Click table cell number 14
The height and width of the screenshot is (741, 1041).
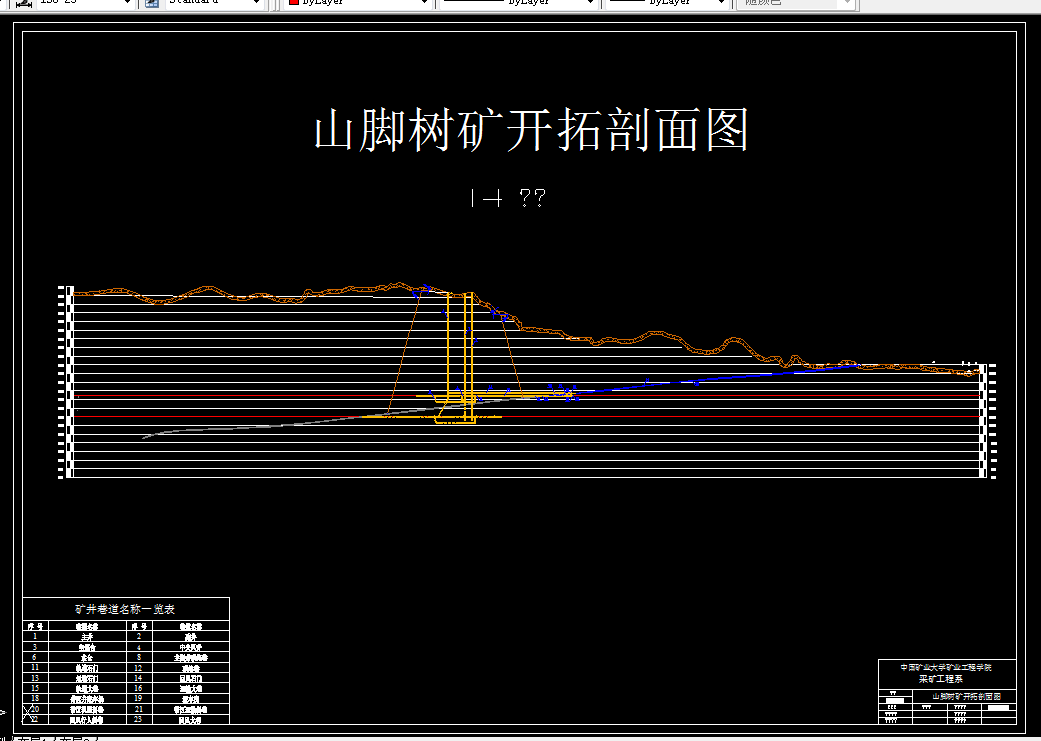click(x=139, y=678)
